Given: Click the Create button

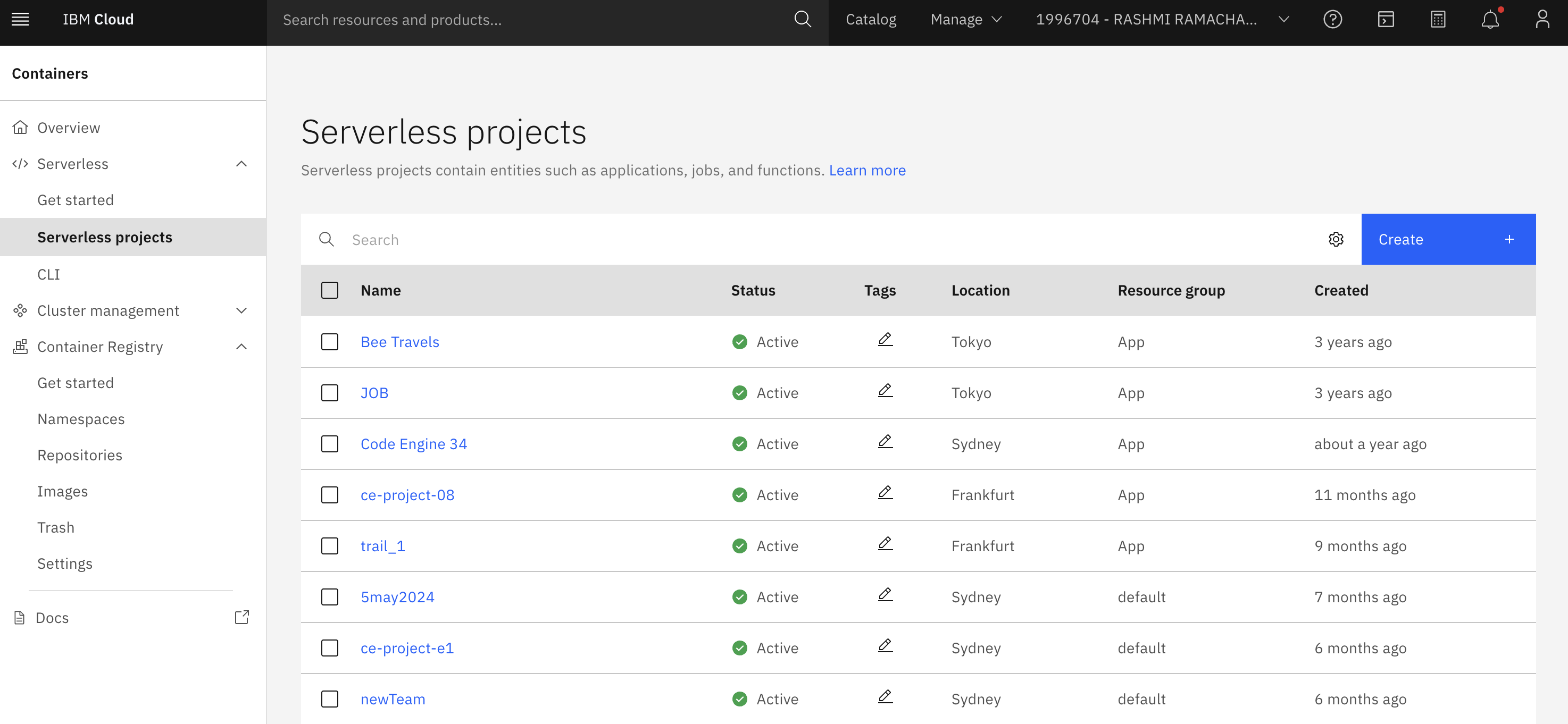Looking at the screenshot, I should [1448, 239].
